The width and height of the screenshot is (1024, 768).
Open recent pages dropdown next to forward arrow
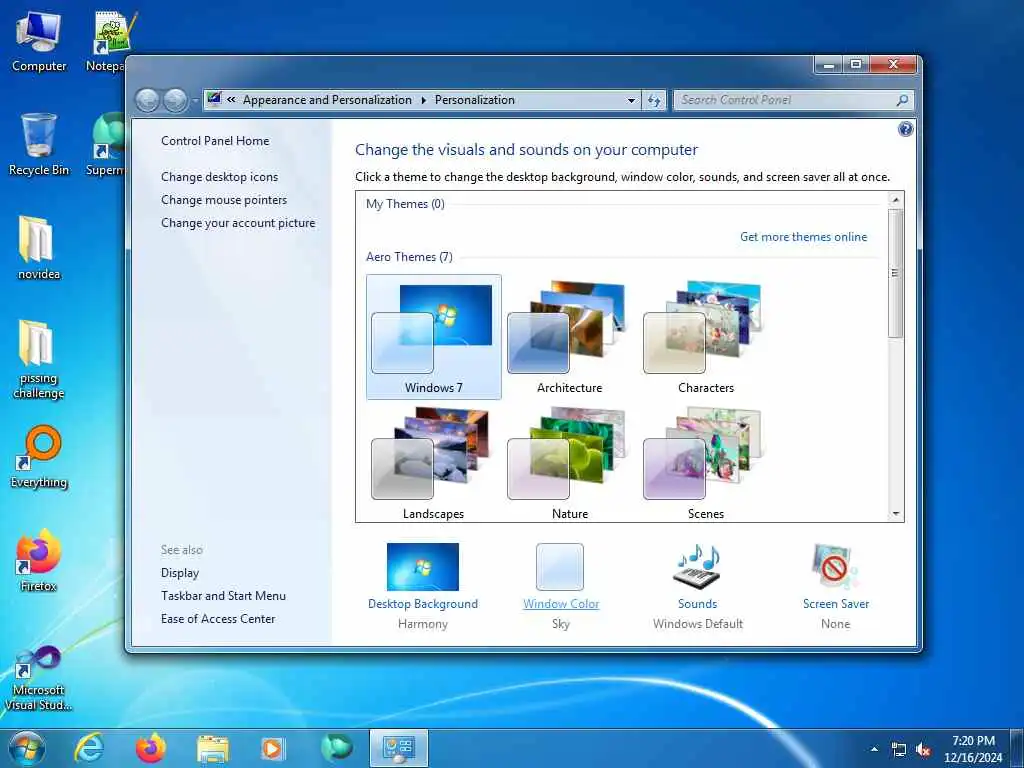194,101
